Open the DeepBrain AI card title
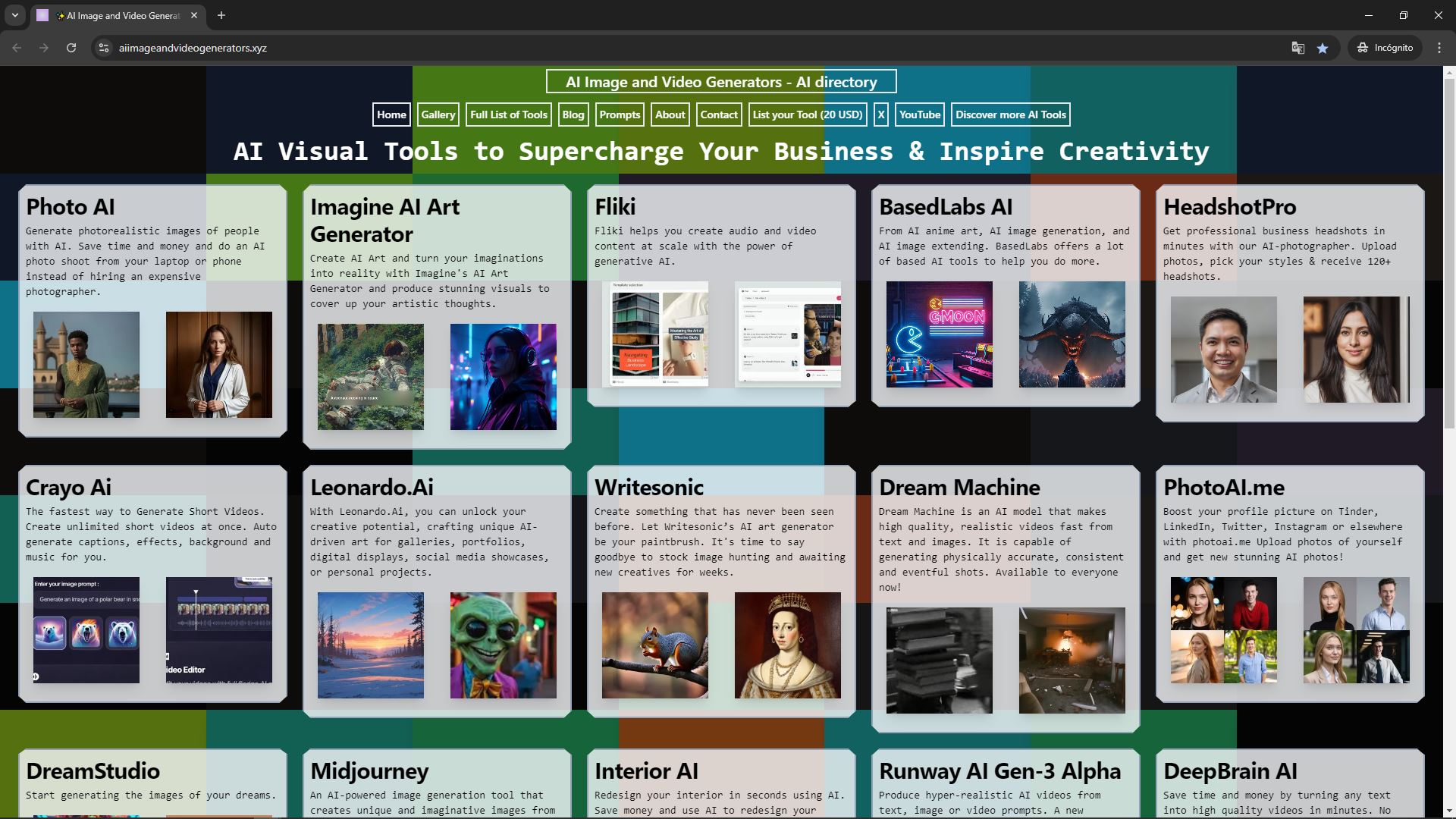 tap(1230, 770)
